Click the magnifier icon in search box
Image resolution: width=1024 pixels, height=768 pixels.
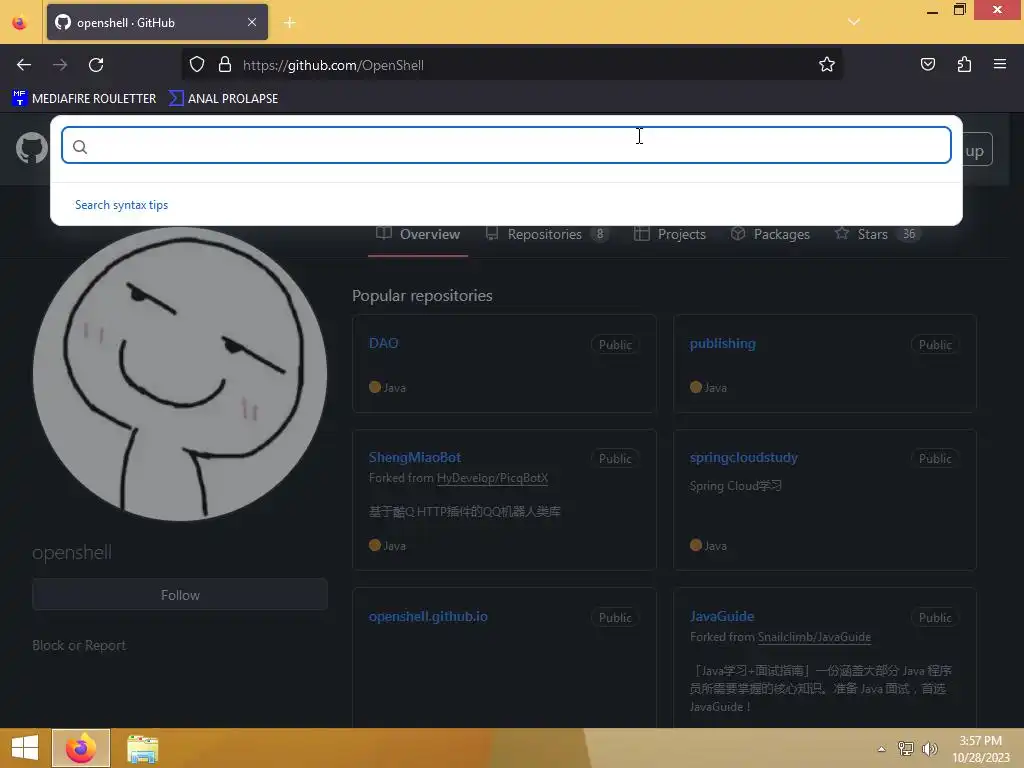(80, 147)
